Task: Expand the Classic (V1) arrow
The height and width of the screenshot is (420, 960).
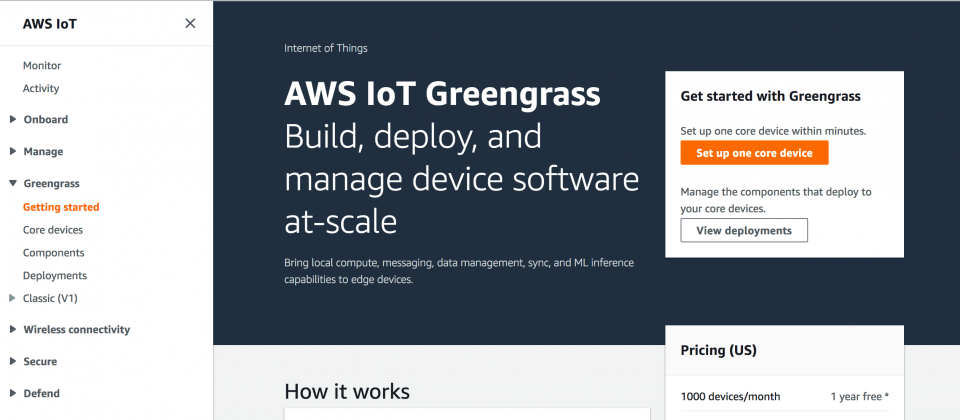Action: 13,298
